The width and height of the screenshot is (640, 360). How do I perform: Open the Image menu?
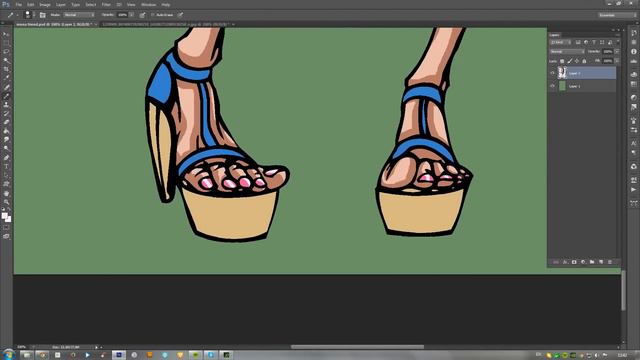point(45,4)
